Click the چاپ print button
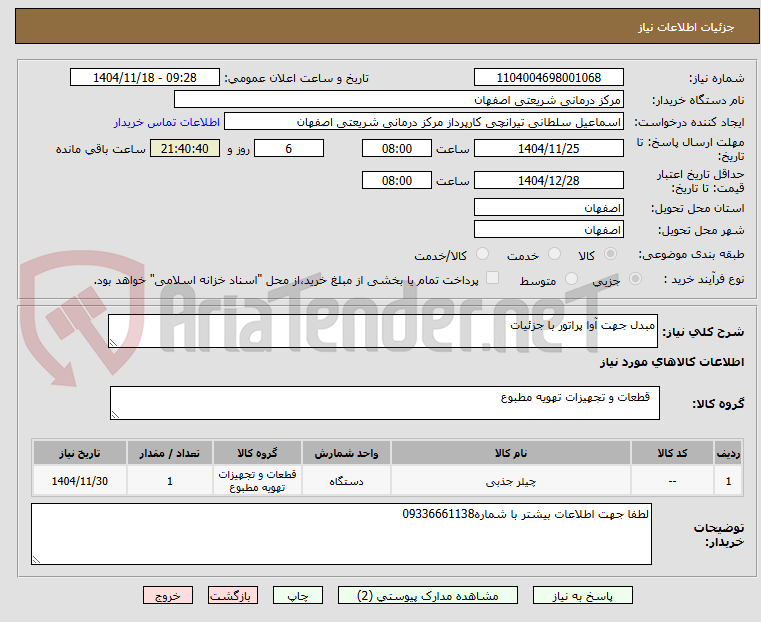The image size is (761, 622). (x=298, y=595)
